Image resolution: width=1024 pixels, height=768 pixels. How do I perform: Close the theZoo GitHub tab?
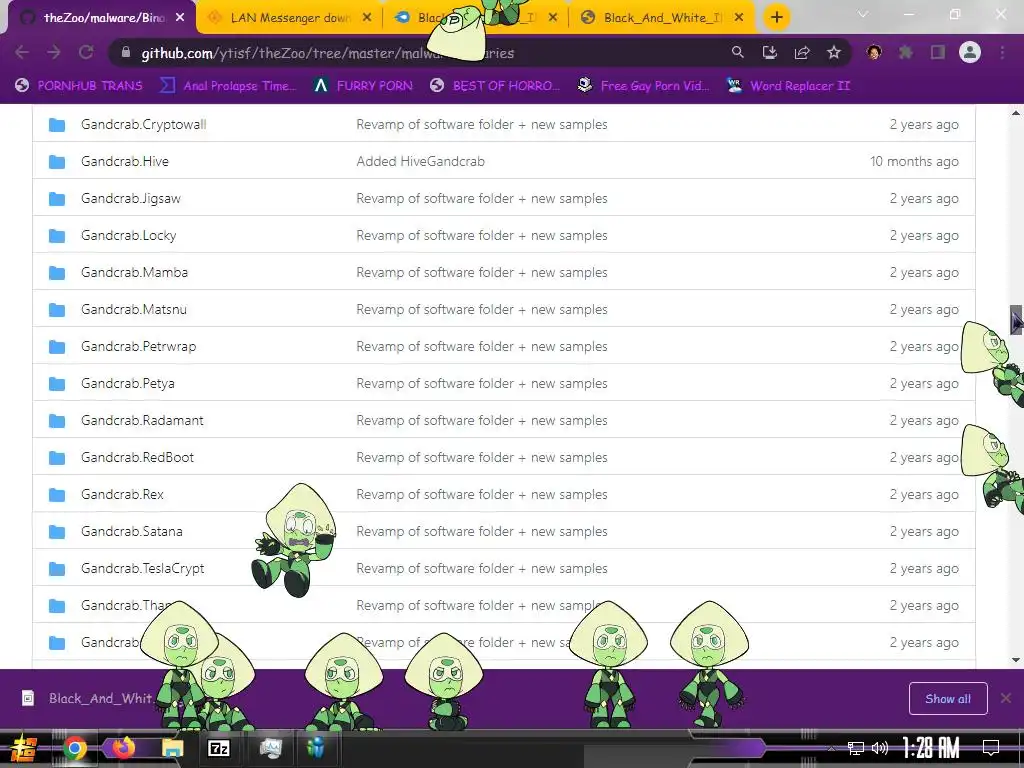click(x=180, y=18)
